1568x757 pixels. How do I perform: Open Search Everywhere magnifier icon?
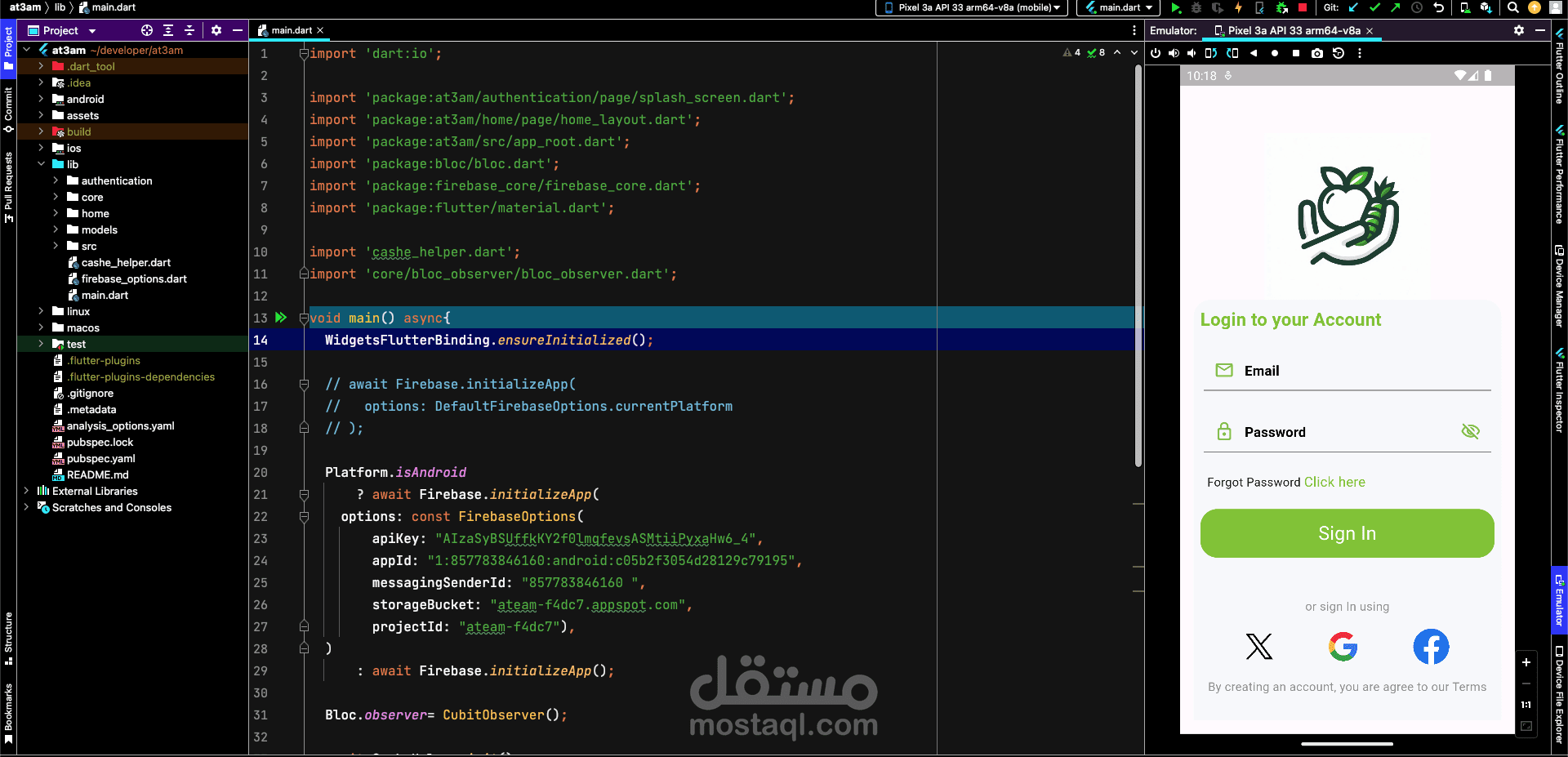[1513, 7]
